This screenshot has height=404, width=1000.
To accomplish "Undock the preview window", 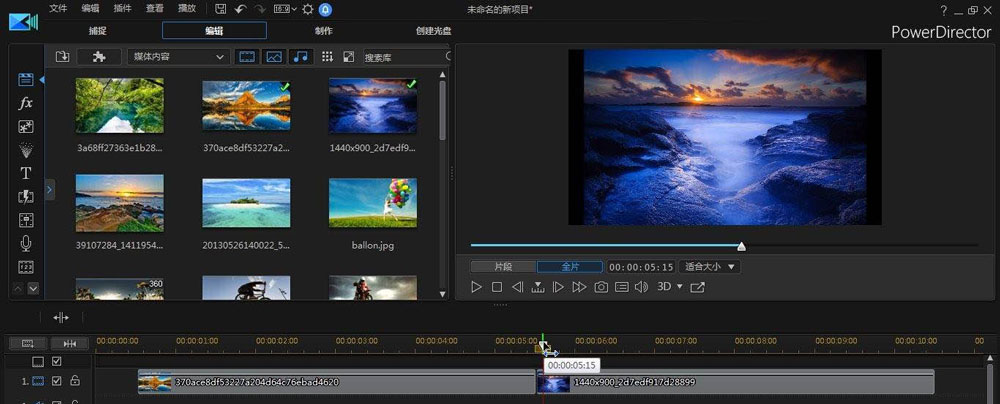I will [698, 287].
